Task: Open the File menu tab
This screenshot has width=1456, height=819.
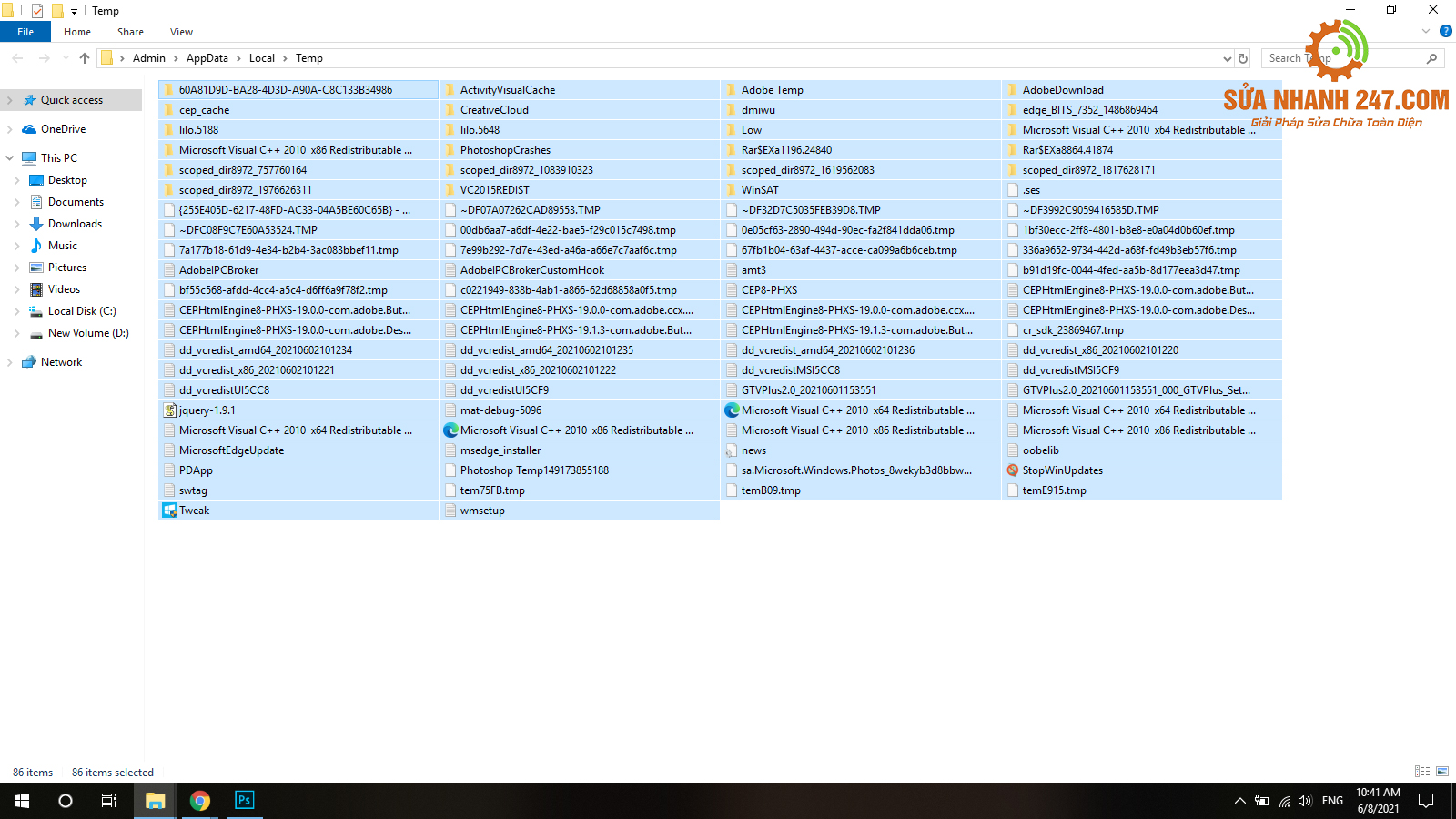Action: pos(25,32)
